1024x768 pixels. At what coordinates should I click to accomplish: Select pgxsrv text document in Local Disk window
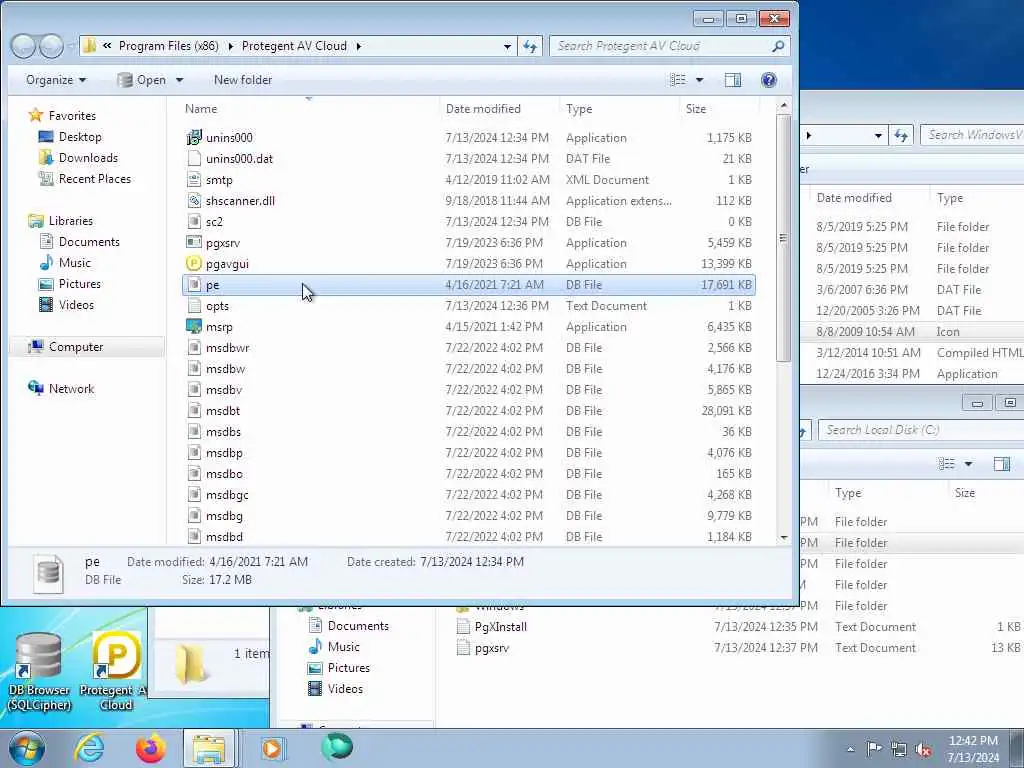coord(491,648)
